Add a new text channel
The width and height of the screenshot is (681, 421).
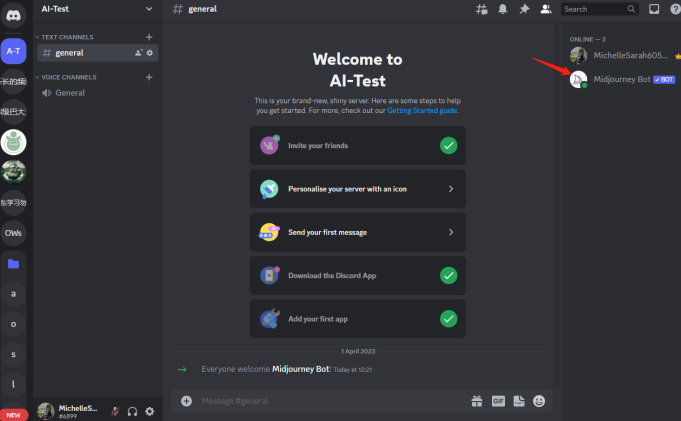pos(149,37)
